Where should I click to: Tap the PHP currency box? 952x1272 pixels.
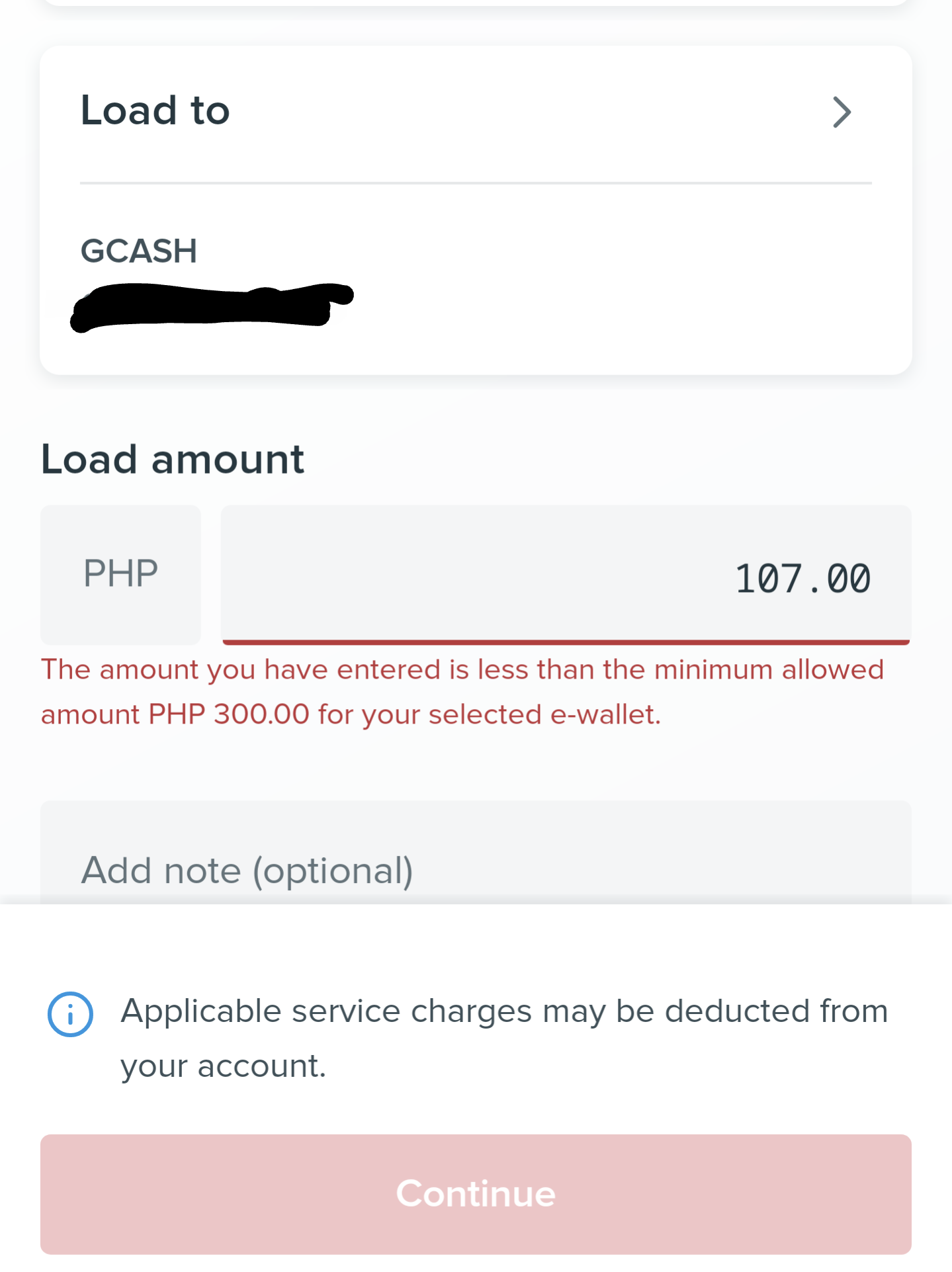click(120, 574)
